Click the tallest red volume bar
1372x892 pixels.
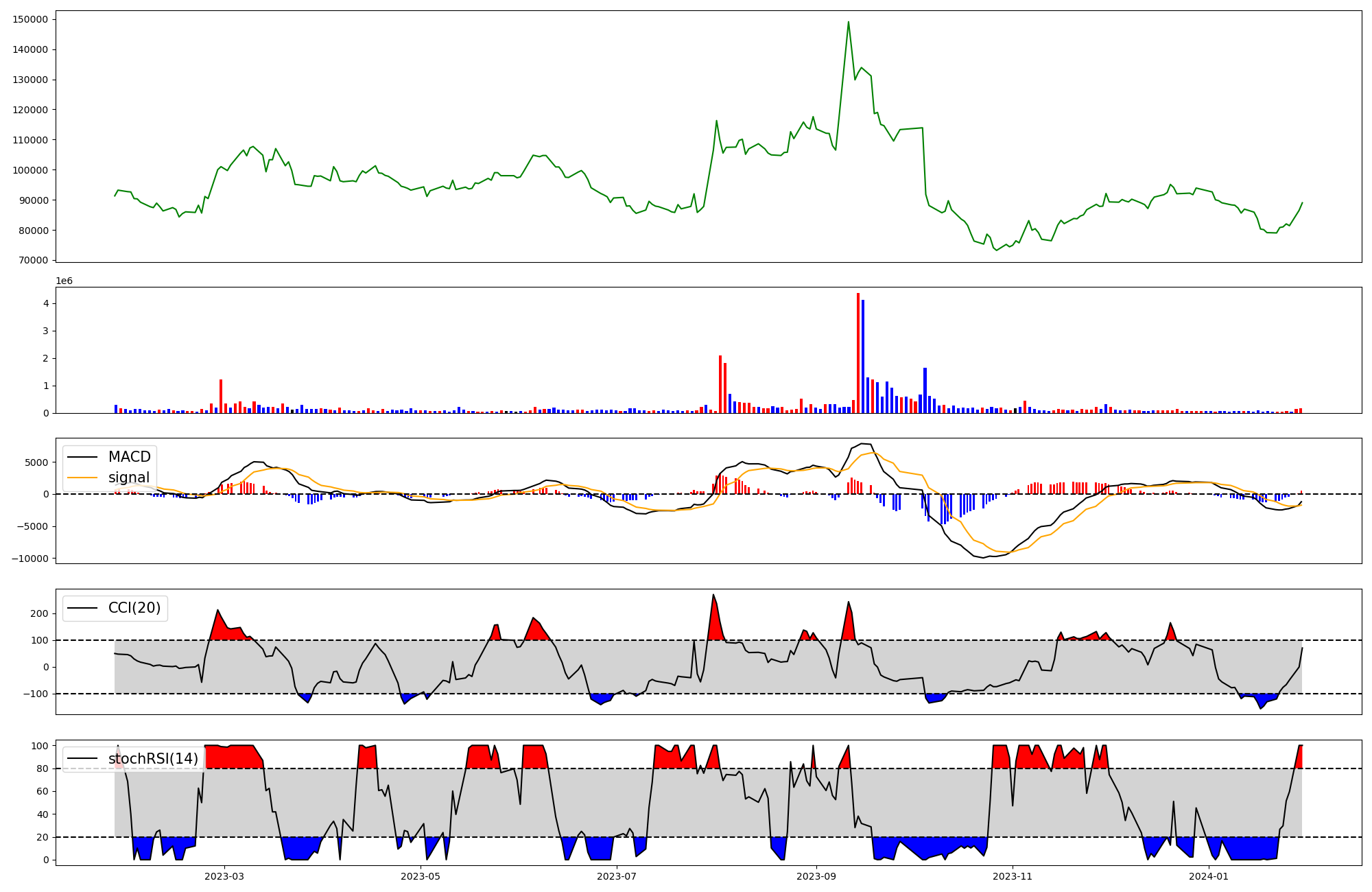point(858,353)
